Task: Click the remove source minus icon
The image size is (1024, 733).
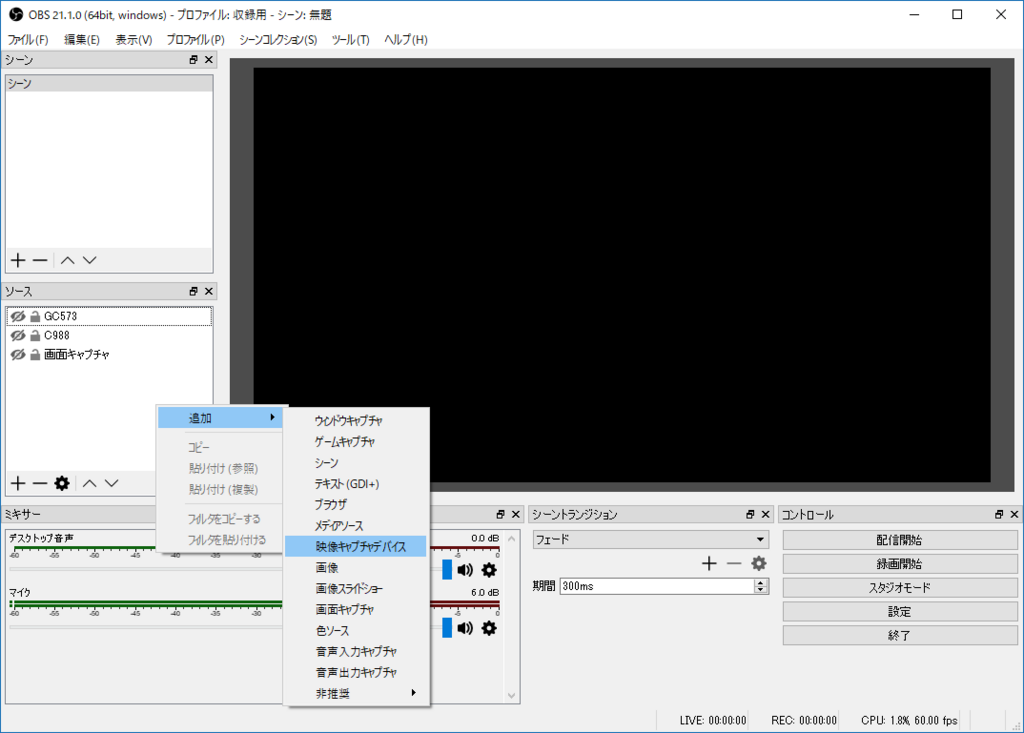Action: (38, 483)
